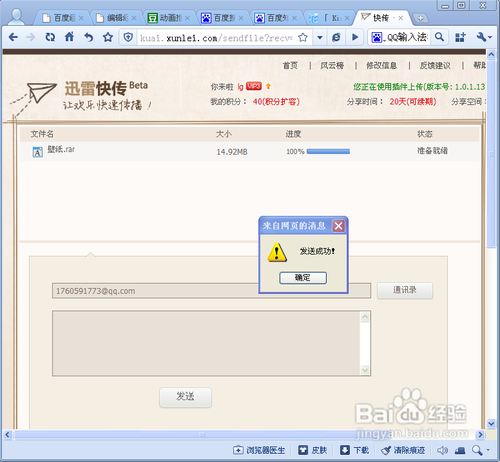Open a new tab with plus button
Viewport: 500px width, 462px height.
click(x=420, y=18)
